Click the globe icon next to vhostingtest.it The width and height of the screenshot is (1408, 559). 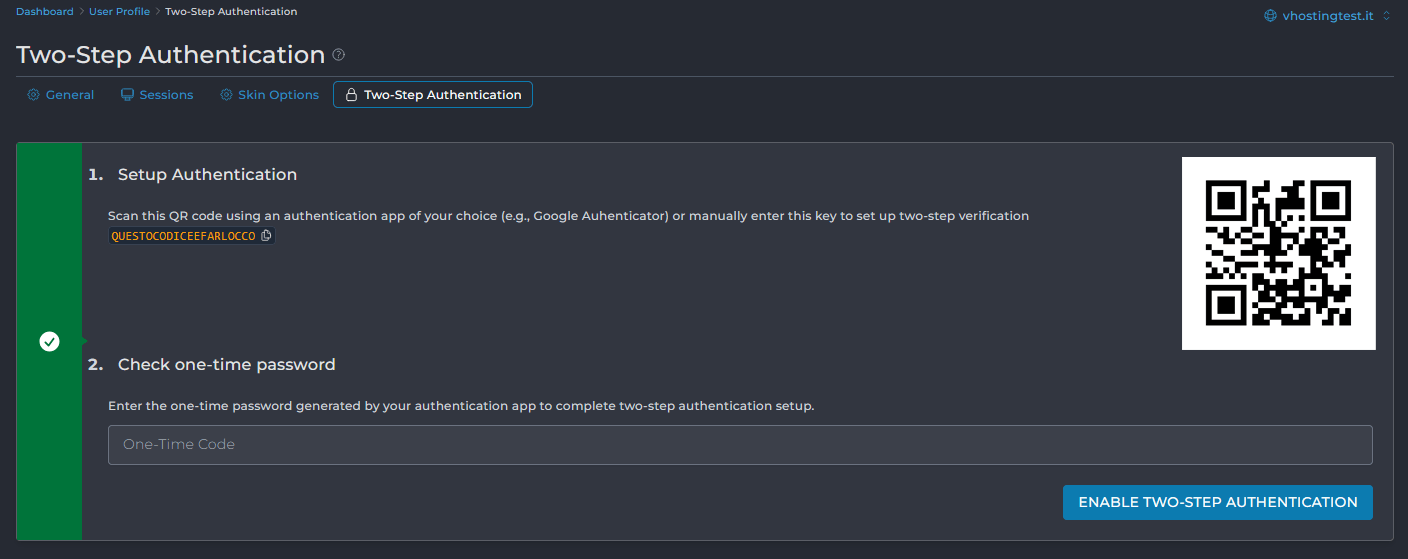pyautogui.click(x=1271, y=16)
